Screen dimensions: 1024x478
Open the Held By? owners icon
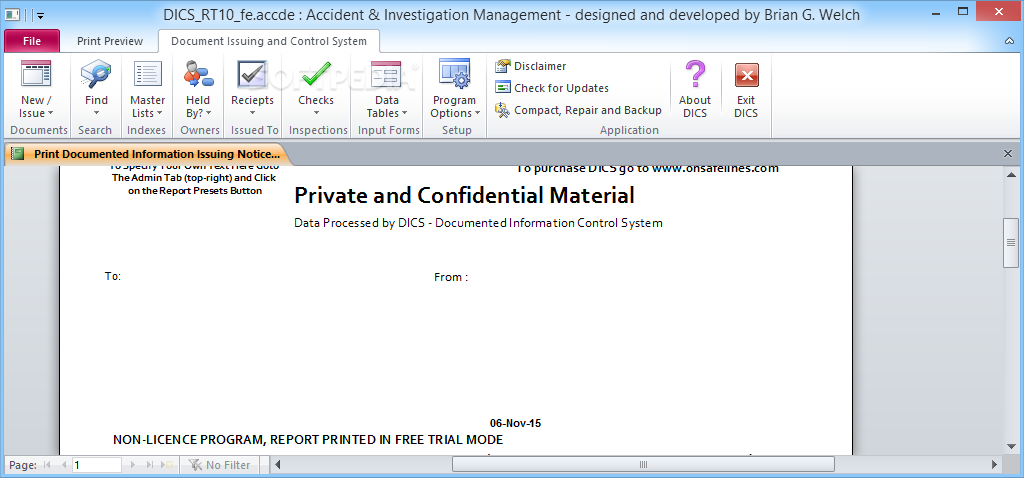[x=198, y=74]
